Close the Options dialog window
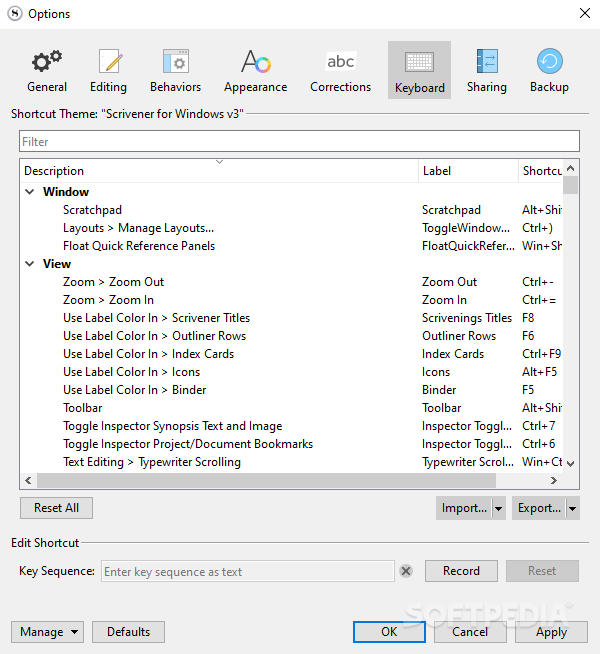The width and height of the screenshot is (600, 654). pyautogui.click(x=585, y=13)
